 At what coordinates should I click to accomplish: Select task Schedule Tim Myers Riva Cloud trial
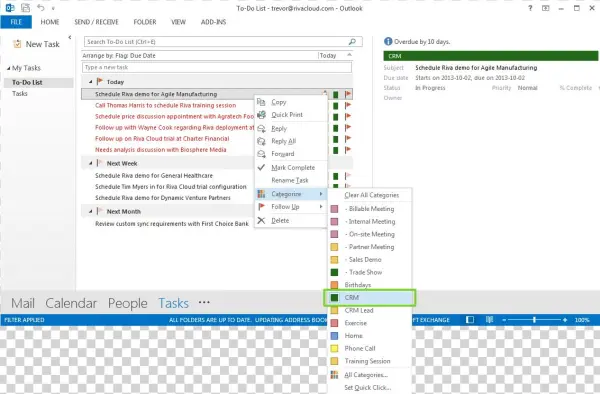tap(171, 187)
